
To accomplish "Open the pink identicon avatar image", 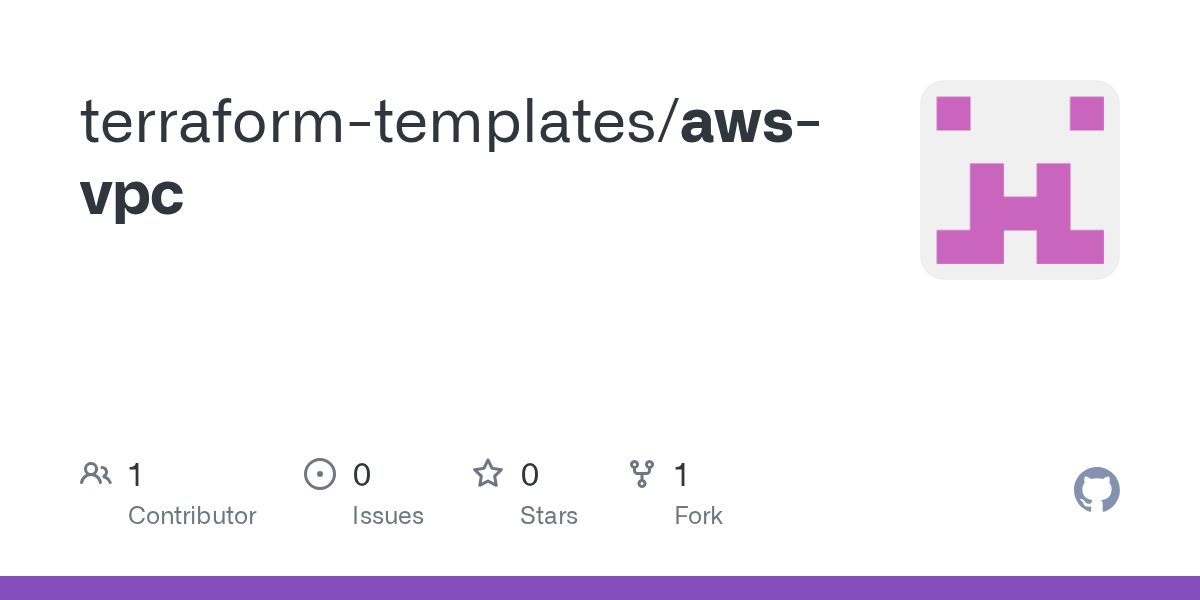I will [1019, 180].
